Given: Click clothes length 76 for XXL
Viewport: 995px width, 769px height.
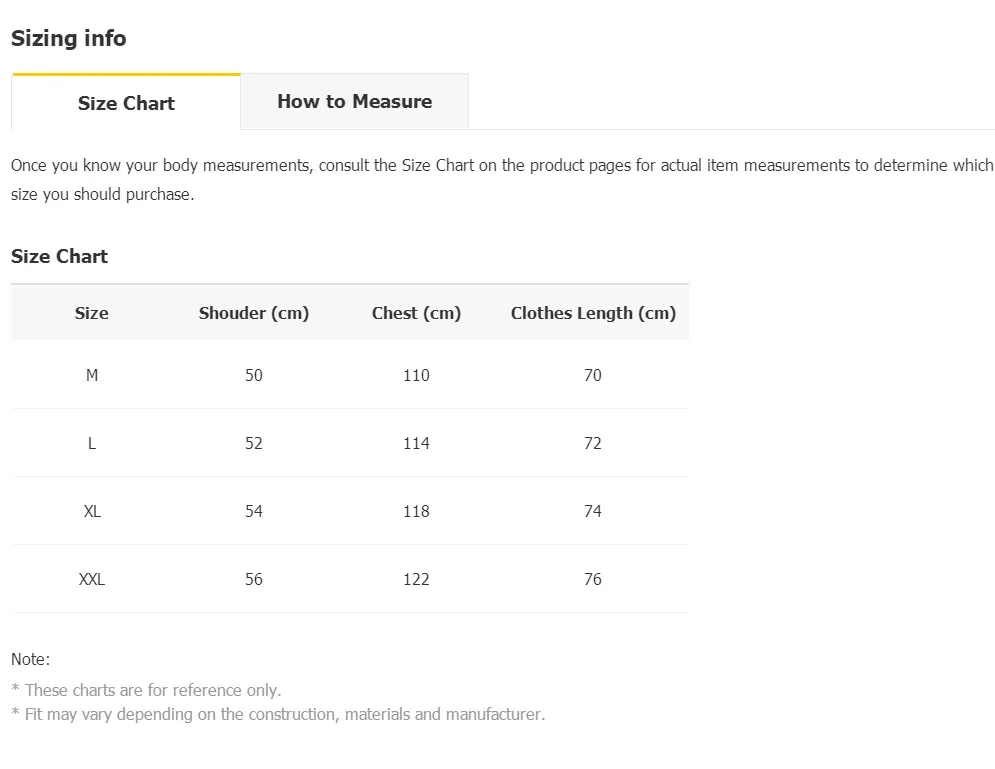Looking at the screenshot, I should click(x=593, y=579).
